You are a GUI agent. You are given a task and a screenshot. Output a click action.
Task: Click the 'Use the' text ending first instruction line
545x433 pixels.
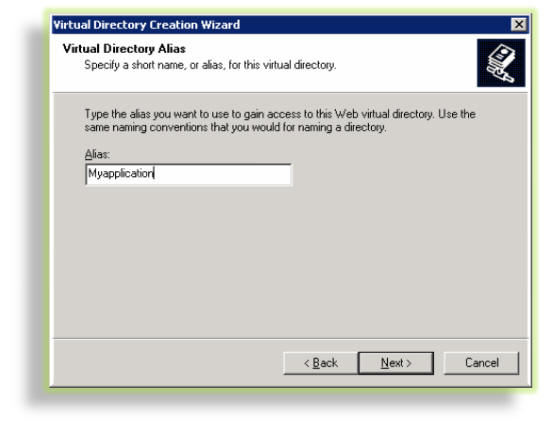click(x=457, y=114)
